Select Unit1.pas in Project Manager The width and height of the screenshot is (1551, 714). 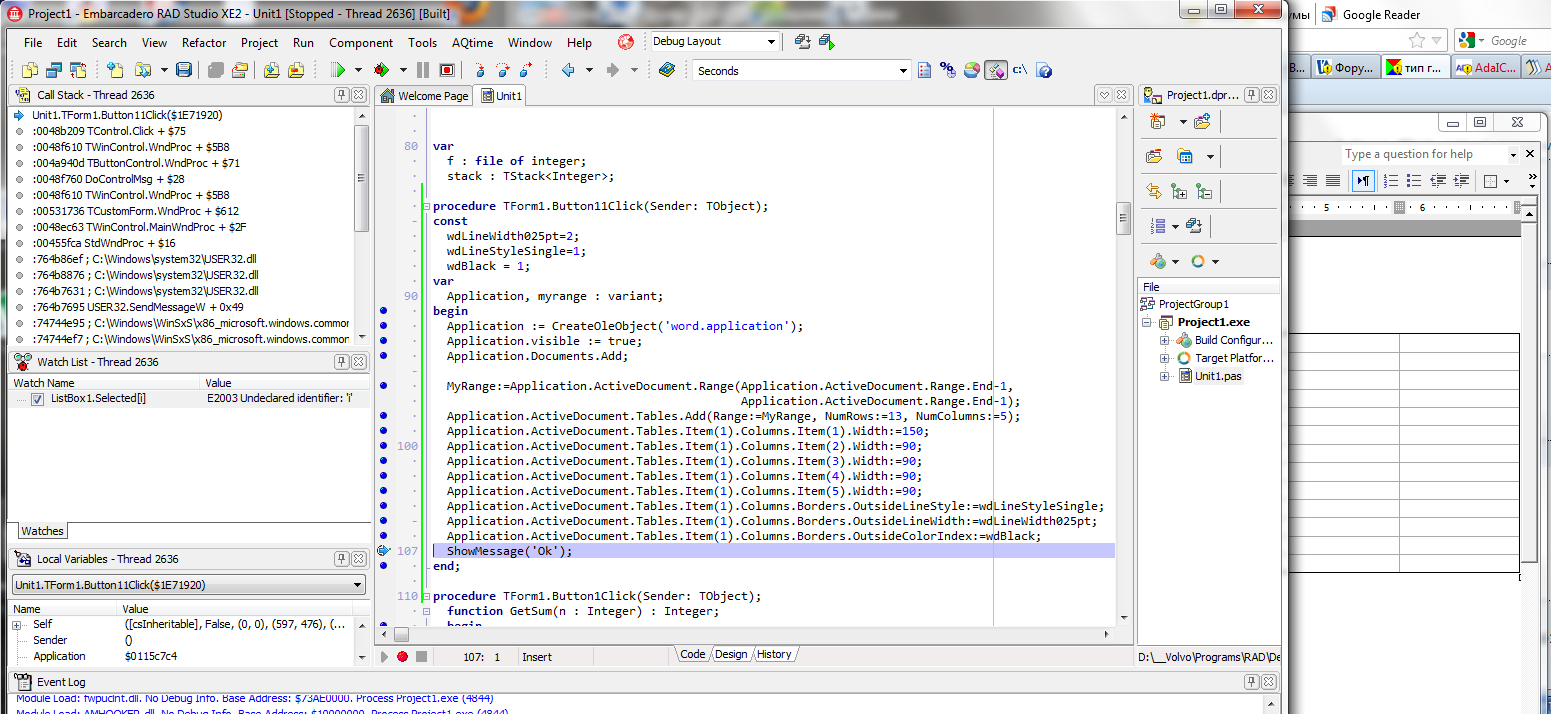point(1218,376)
